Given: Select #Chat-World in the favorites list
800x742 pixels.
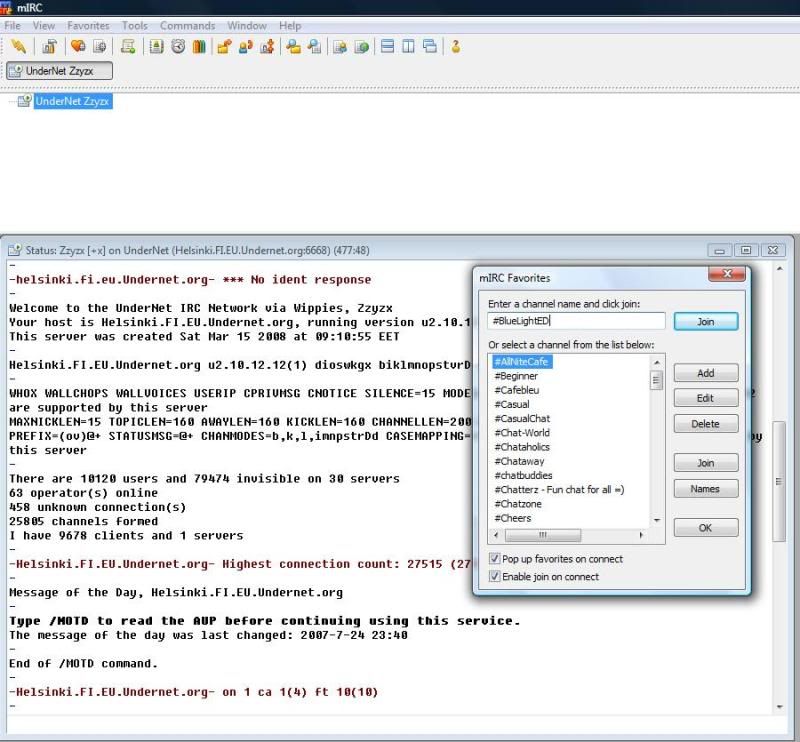Looking at the screenshot, I should (522, 433).
